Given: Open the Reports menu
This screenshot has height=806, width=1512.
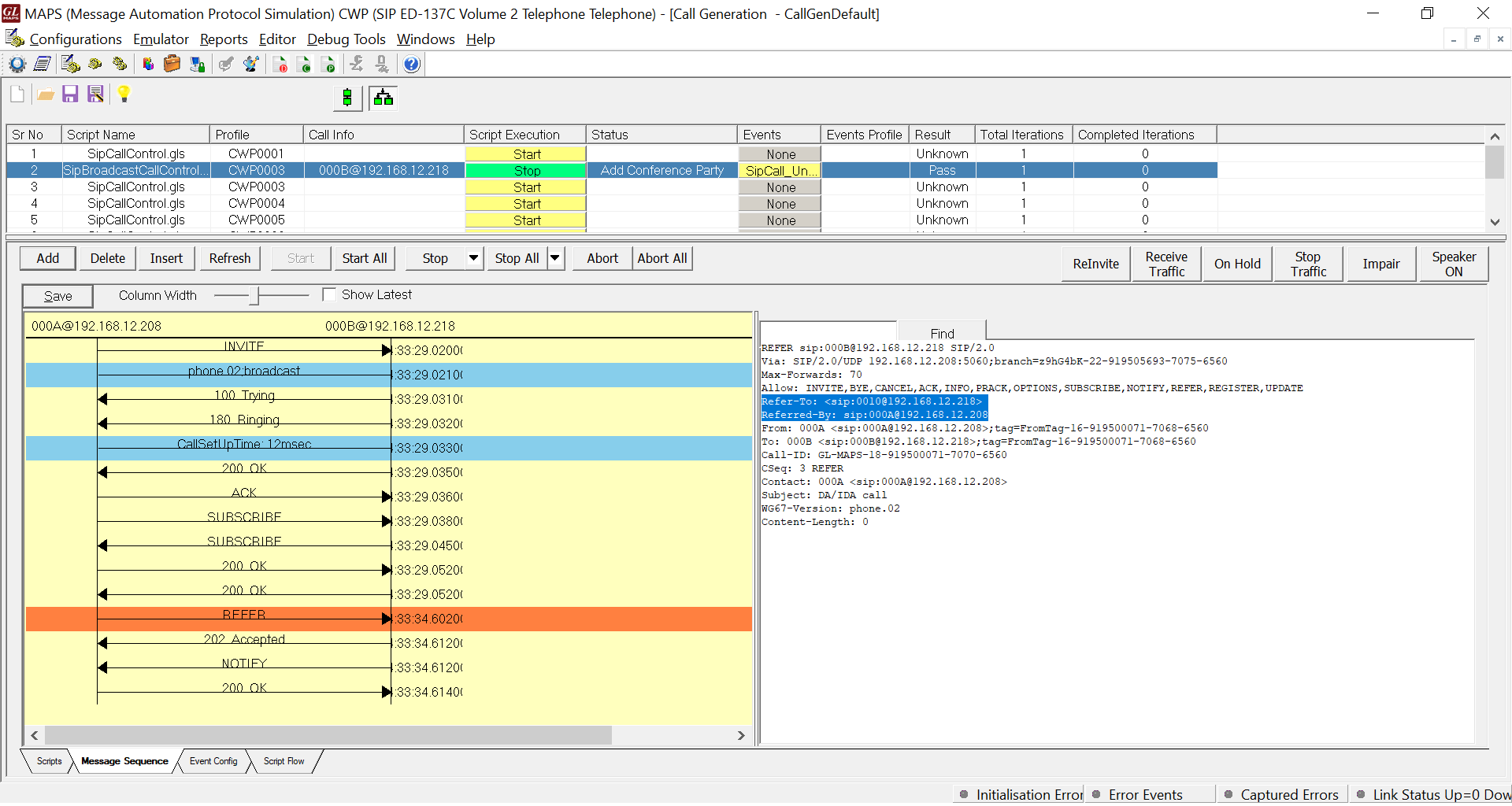Looking at the screenshot, I should [x=224, y=39].
